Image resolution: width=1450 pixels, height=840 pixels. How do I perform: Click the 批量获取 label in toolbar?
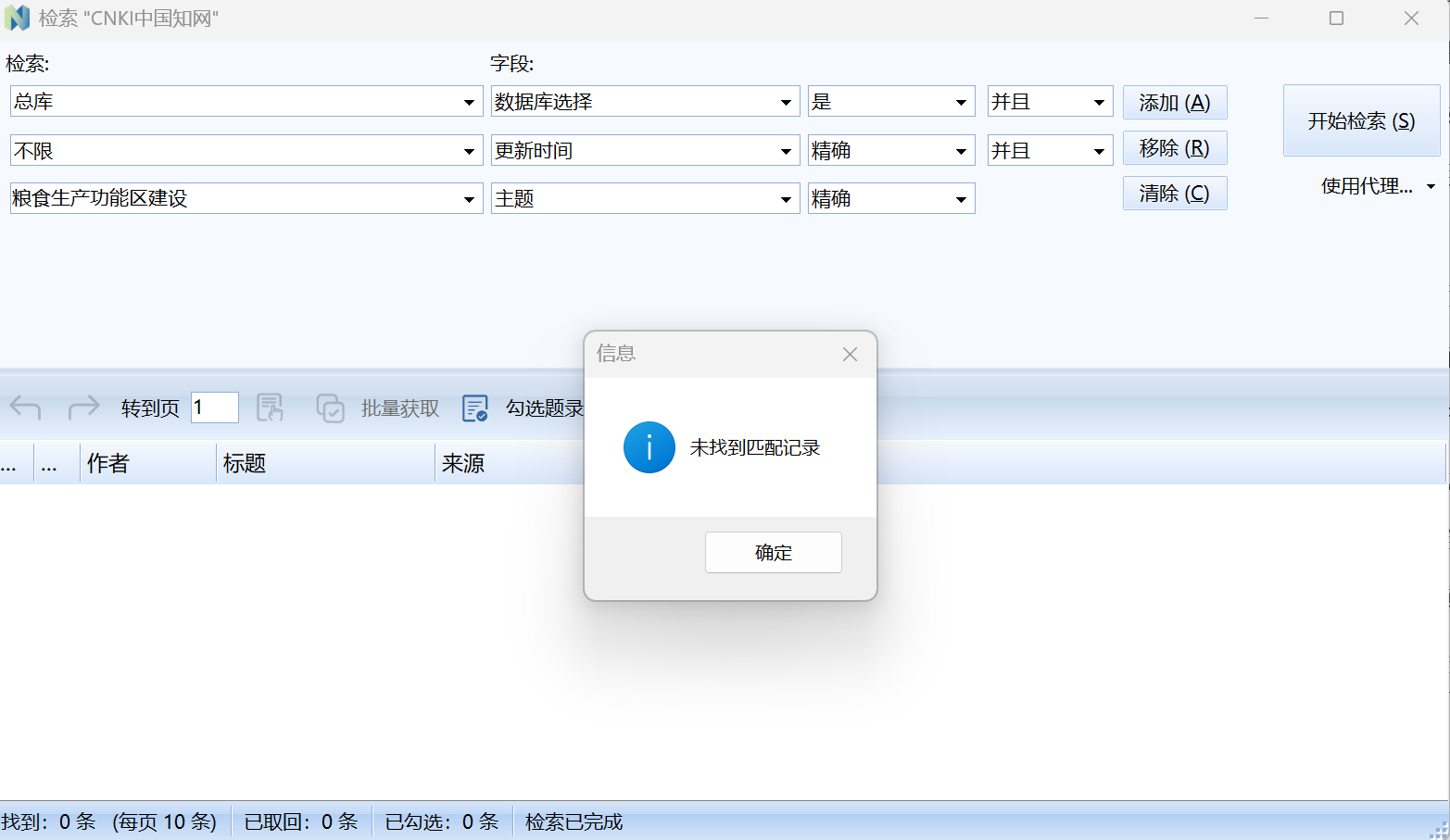400,408
